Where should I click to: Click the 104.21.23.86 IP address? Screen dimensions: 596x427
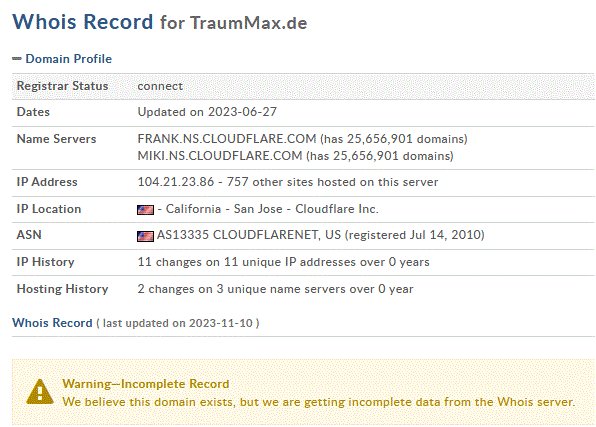[176, 182]
